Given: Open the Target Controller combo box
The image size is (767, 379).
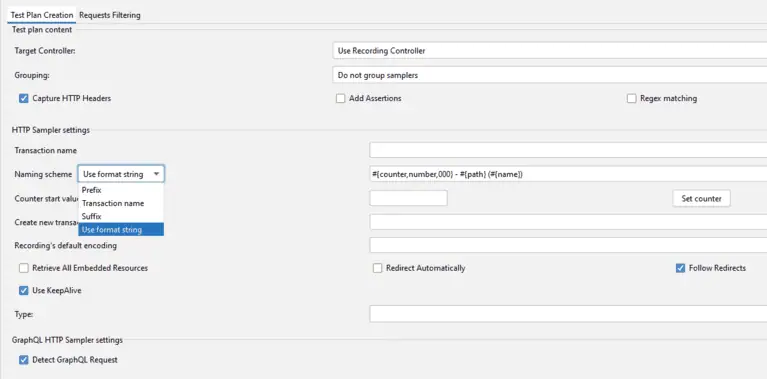Looking at the screenshot, I should [x=549, y=50].
